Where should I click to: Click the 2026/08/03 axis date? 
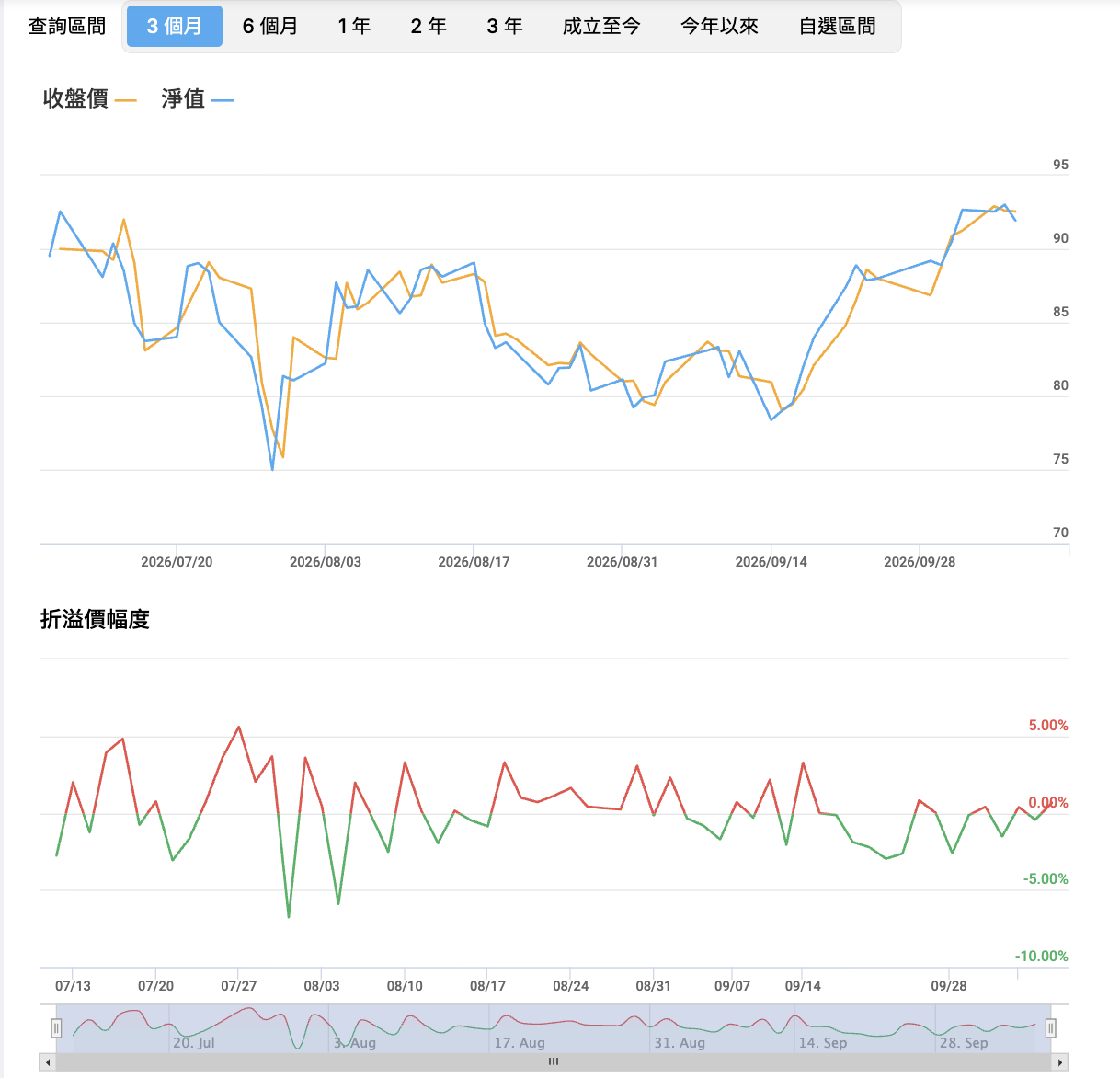tap(326, 562)
